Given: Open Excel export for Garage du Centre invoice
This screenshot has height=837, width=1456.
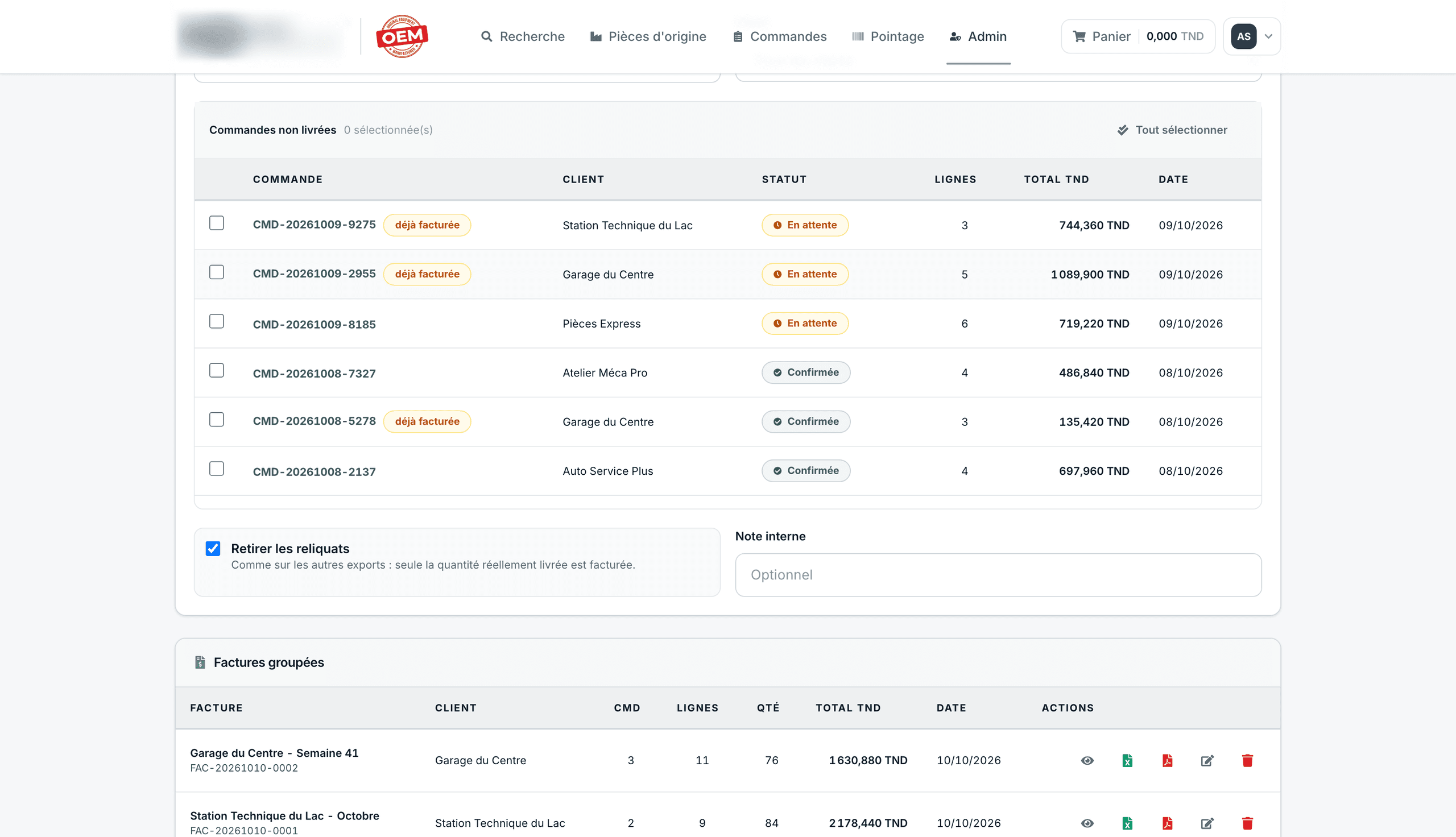Looking at the screenshot, I should 1127,761.
